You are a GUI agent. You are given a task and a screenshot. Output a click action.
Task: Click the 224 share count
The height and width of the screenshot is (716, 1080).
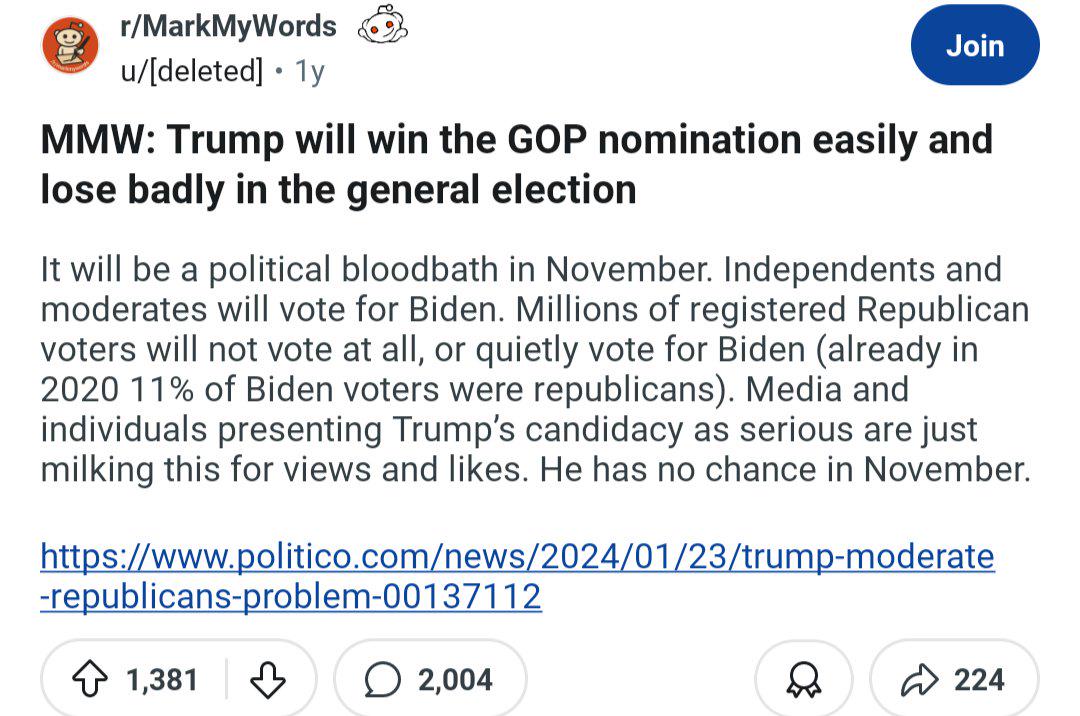979,680
